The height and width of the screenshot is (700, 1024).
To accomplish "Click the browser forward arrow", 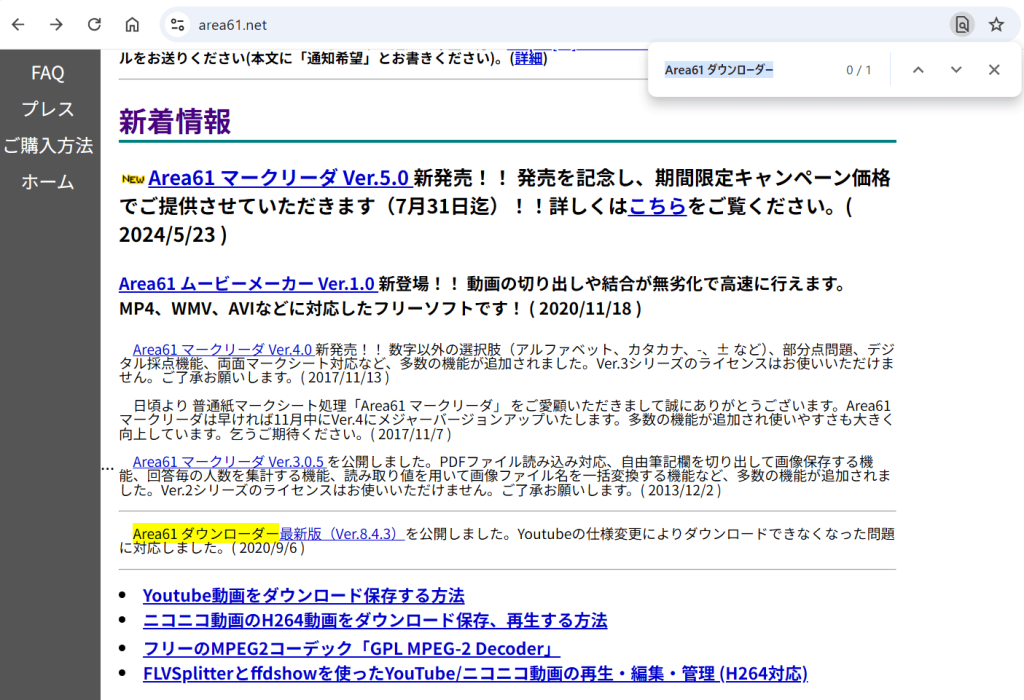I will pyautogui.click(x=56, y=25).
